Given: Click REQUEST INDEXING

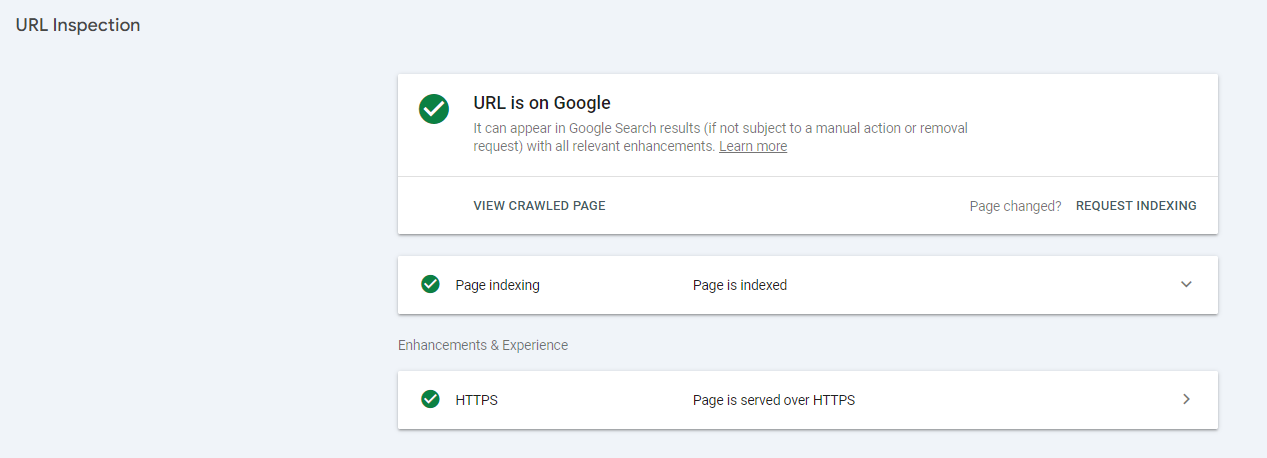Looking at the screenshot, I should point(1135,206).
